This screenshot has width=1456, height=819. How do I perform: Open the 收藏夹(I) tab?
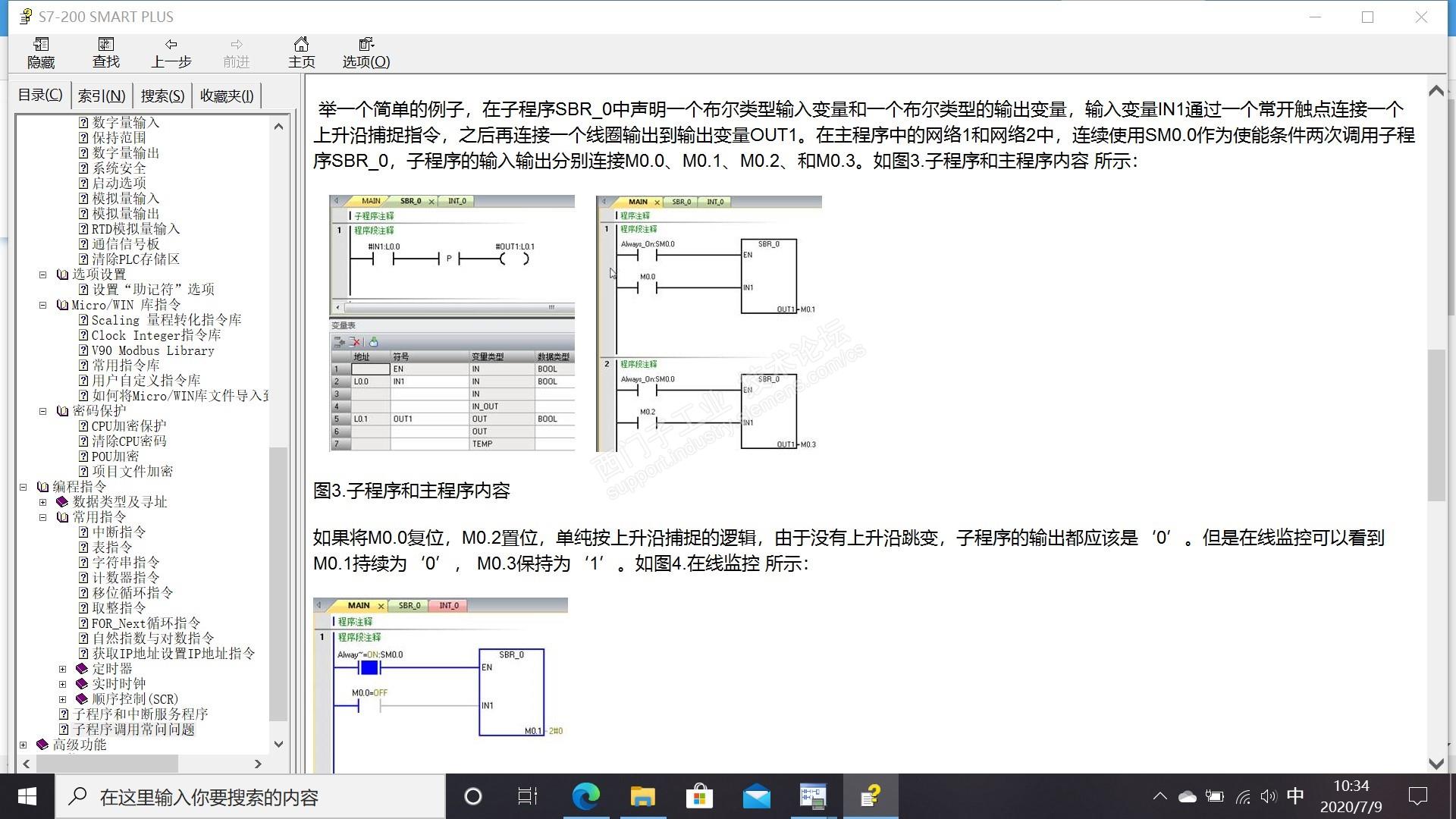click(x=226, y=96)
